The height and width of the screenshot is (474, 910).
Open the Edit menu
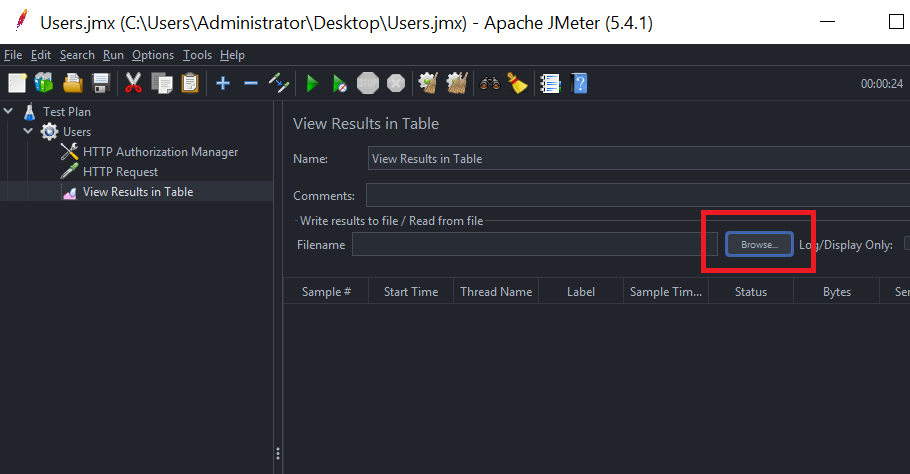pyautogui.click(x=41, y=55)
